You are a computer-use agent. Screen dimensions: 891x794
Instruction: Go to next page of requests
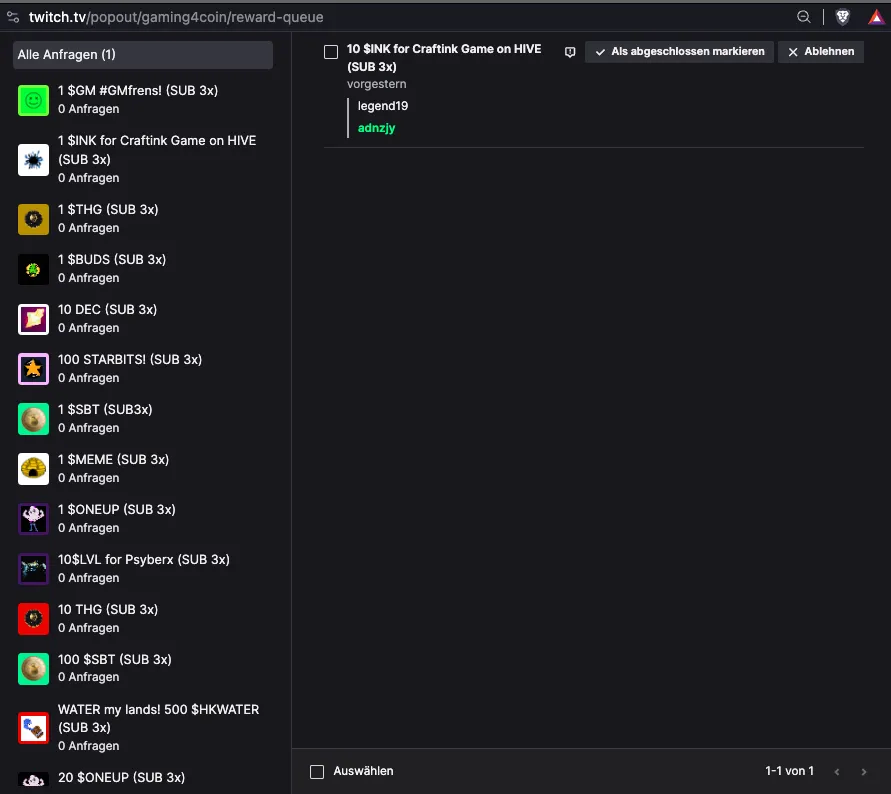(x=864, y=771)
